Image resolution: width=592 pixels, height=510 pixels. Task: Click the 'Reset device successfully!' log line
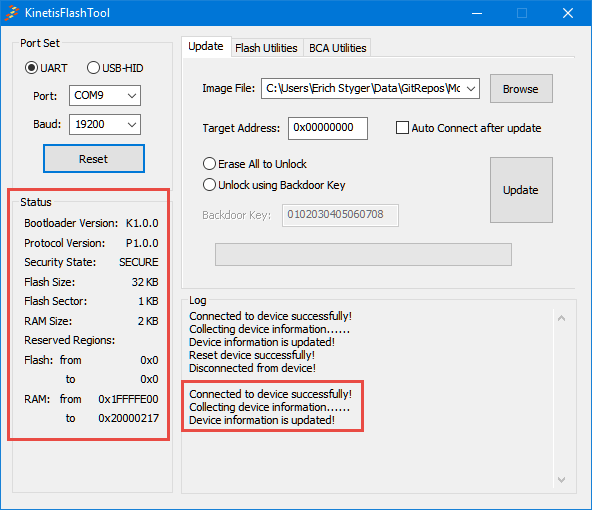(252, 355)
